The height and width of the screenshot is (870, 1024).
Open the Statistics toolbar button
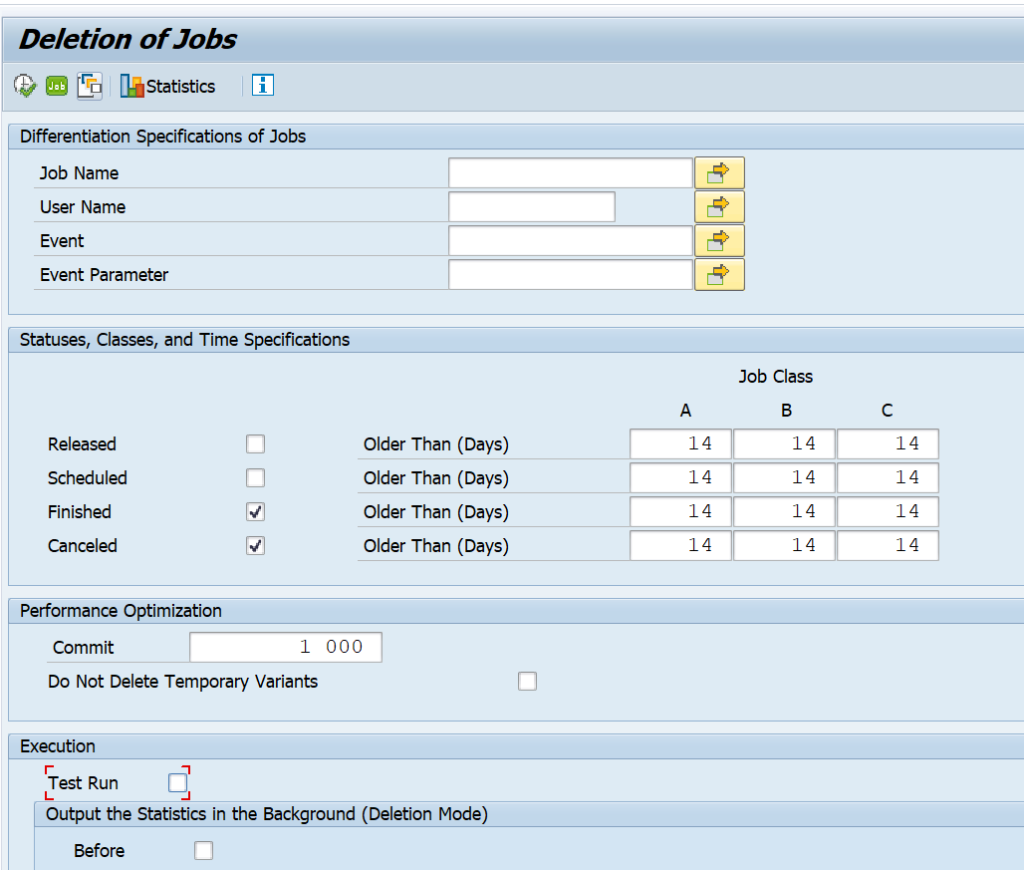[168, 86]
